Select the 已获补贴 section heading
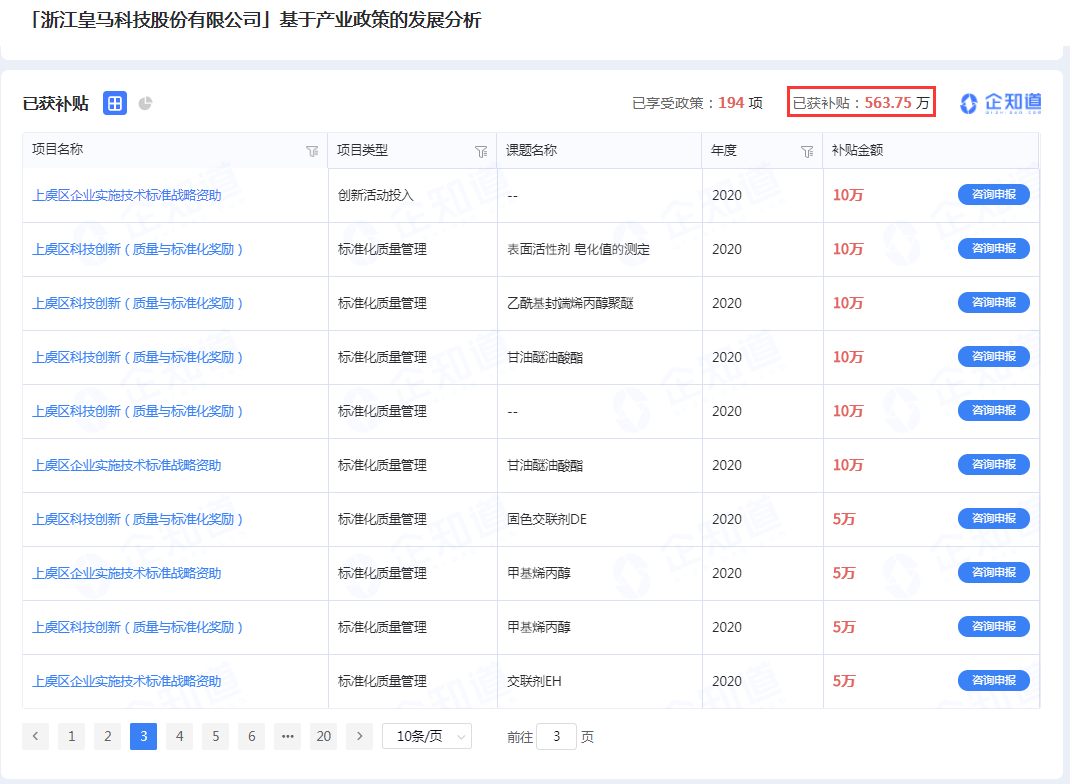Screen dimensions: 1070x784 tap(56, 104)
